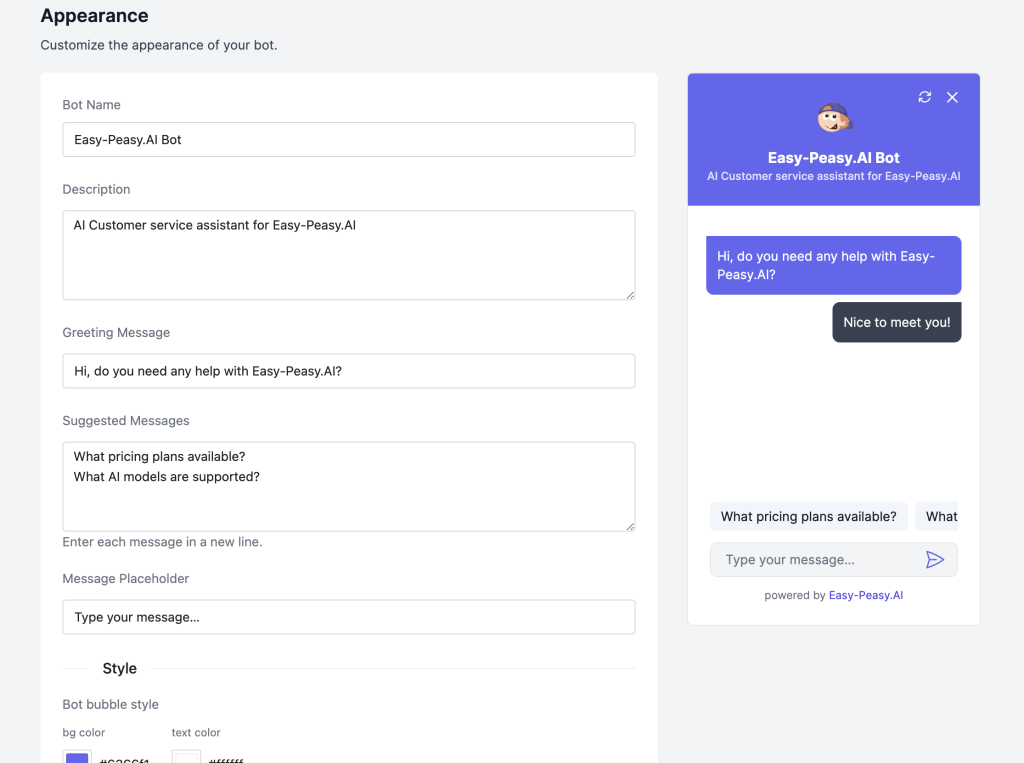The width and height of the screenshot is (1024, 763).
Task: Click the Description text area
Action: pyautogui.click(x=348, y=254)
